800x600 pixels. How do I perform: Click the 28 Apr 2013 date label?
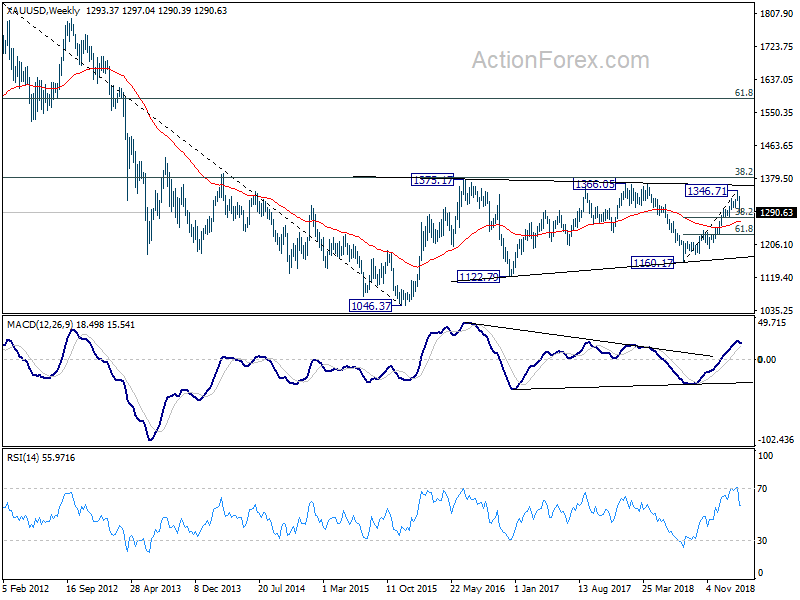pyautogui.click(x=156, y=588)
